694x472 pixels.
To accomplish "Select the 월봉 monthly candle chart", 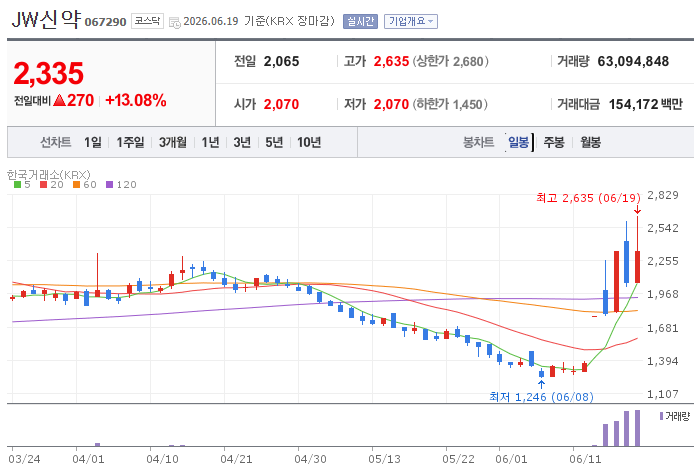I will tap(590, 142).
